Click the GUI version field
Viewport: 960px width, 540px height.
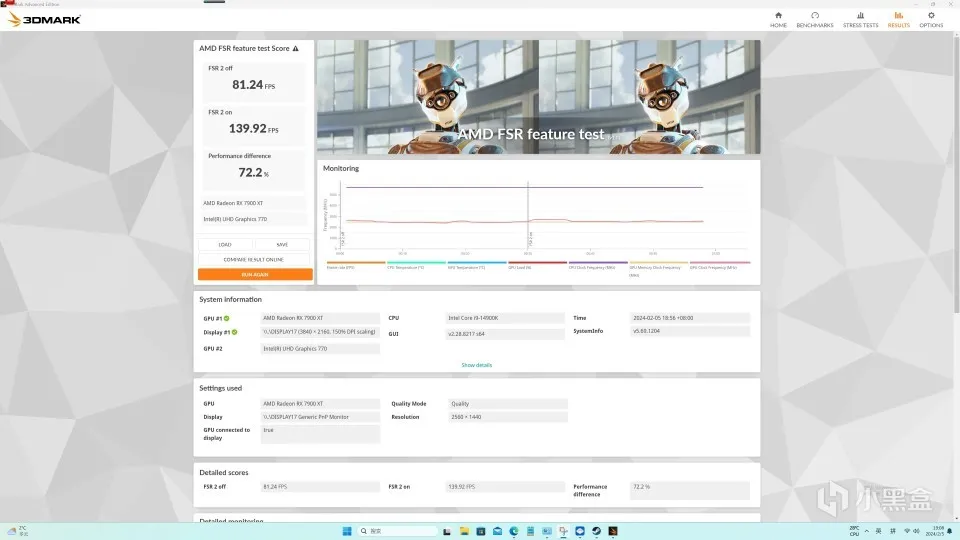(x=505, y=334)
